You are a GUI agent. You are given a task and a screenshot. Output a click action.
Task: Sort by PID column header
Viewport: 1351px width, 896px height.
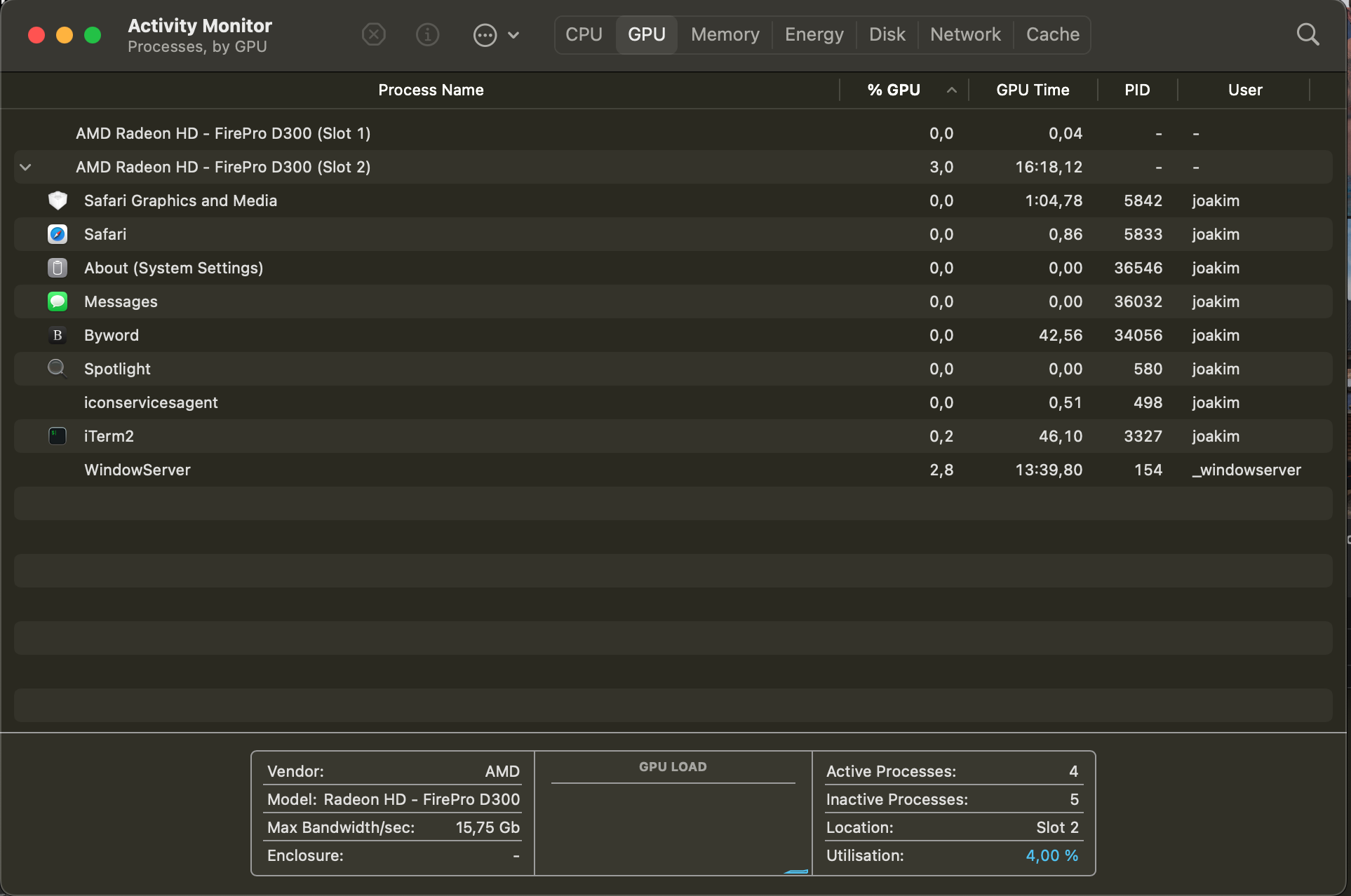click(x=1137, y=90)
